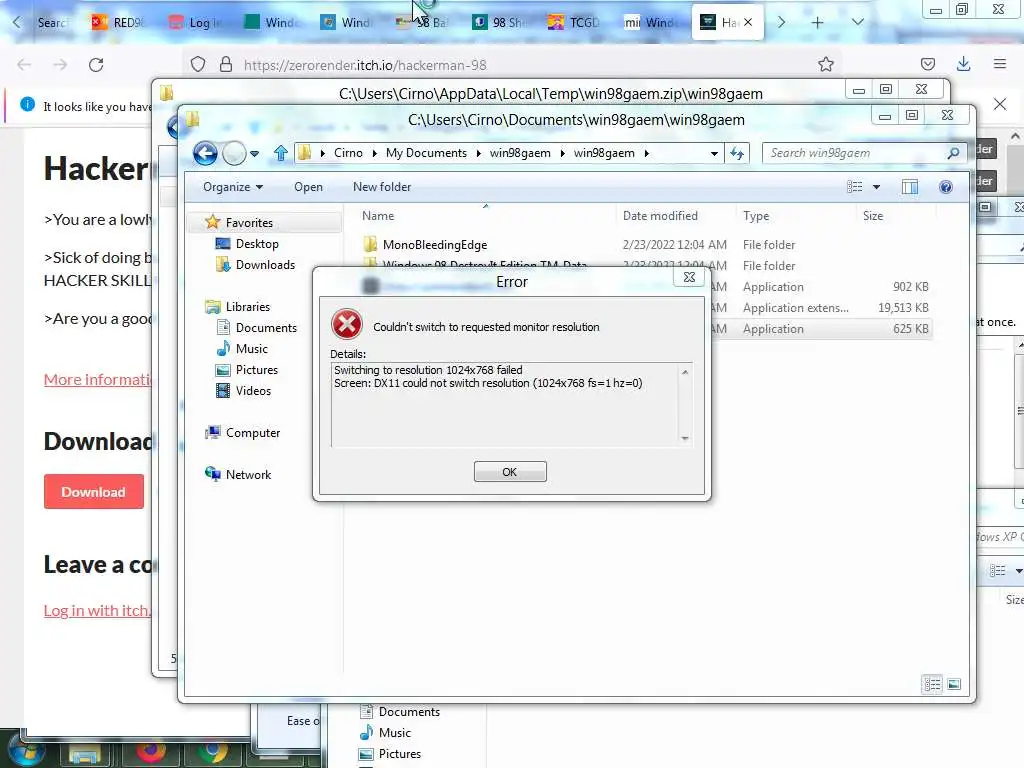Switch to the TCGD browser tab
This screenshot has width=1024, height=768.
tap(575, 22)
